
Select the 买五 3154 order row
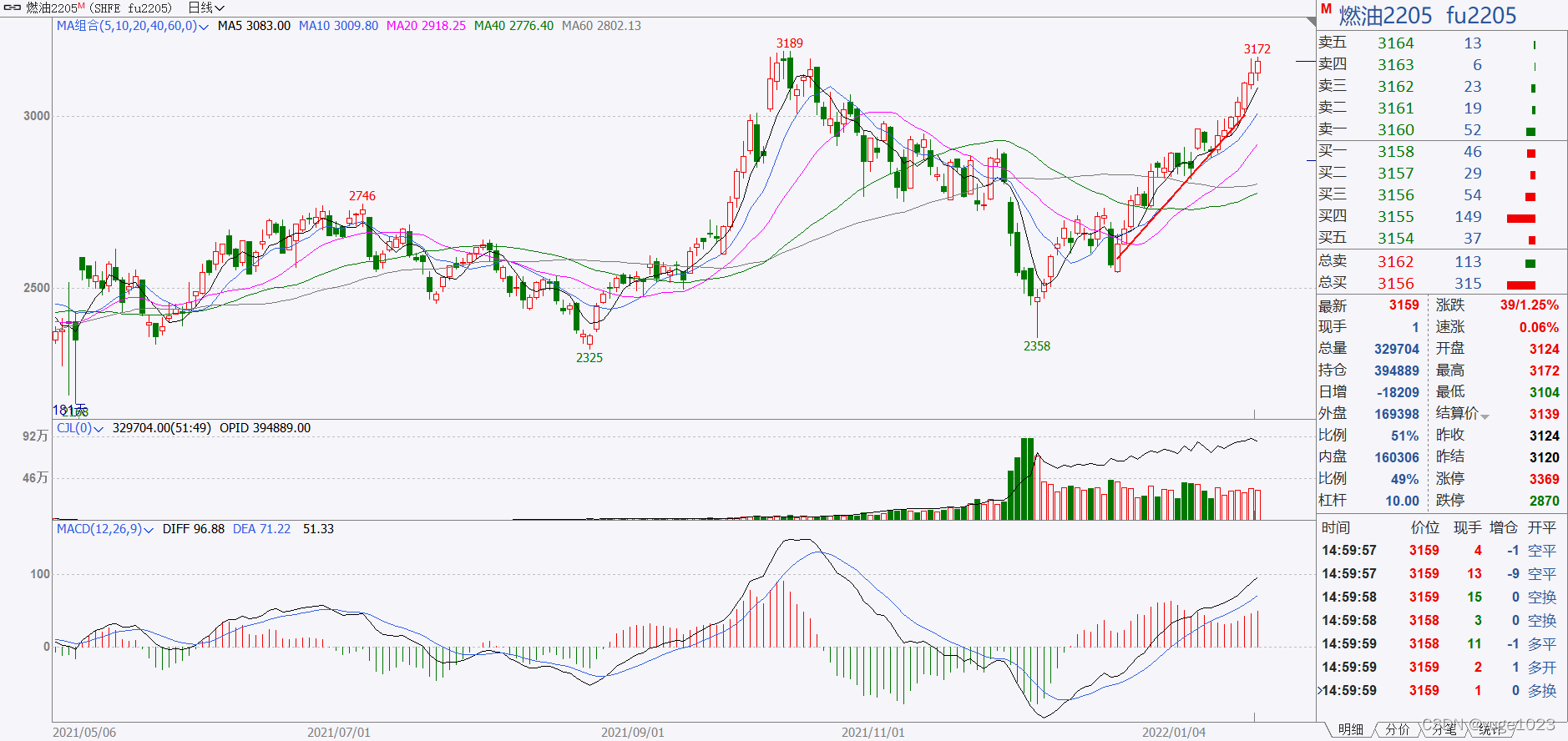1442,239
